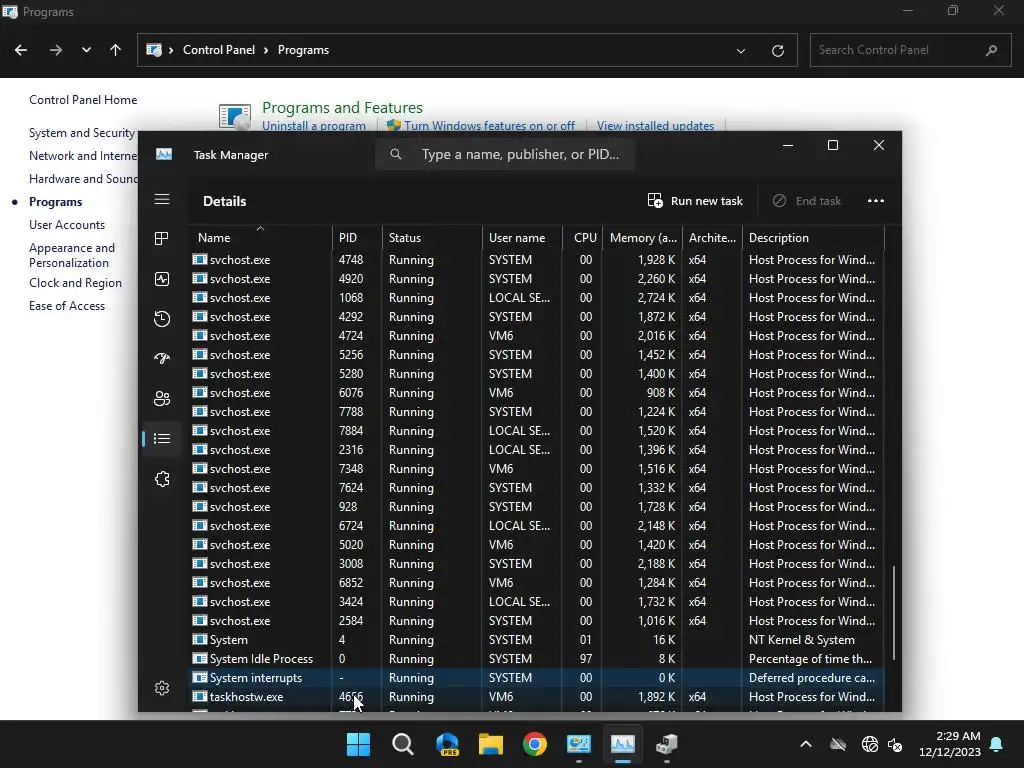Image resolution: width=1024 pixels, height=768 pixels.
Task: Open User Accounts in Control Panel
Action: 67,225
